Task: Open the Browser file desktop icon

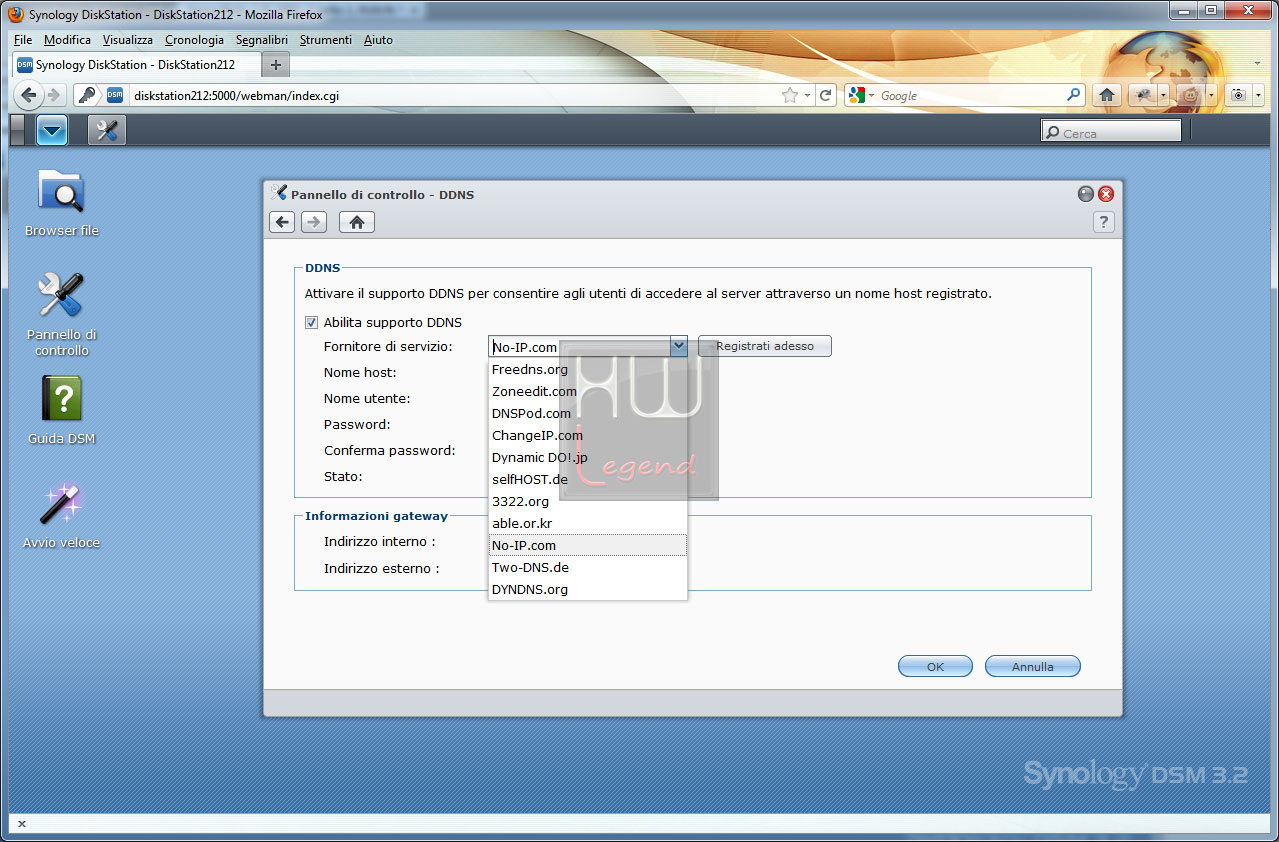Action: click(61, 202)
